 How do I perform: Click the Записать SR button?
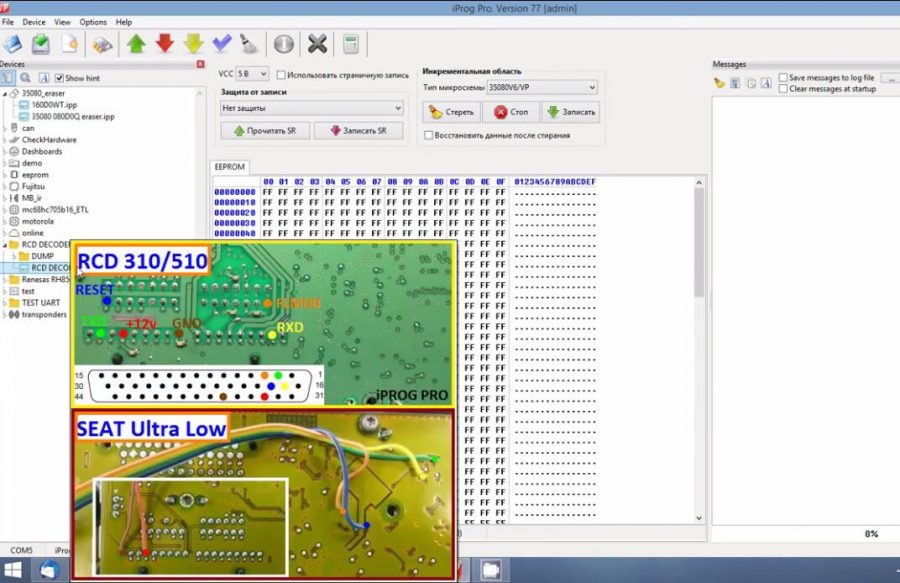click(x=359, y=131)
